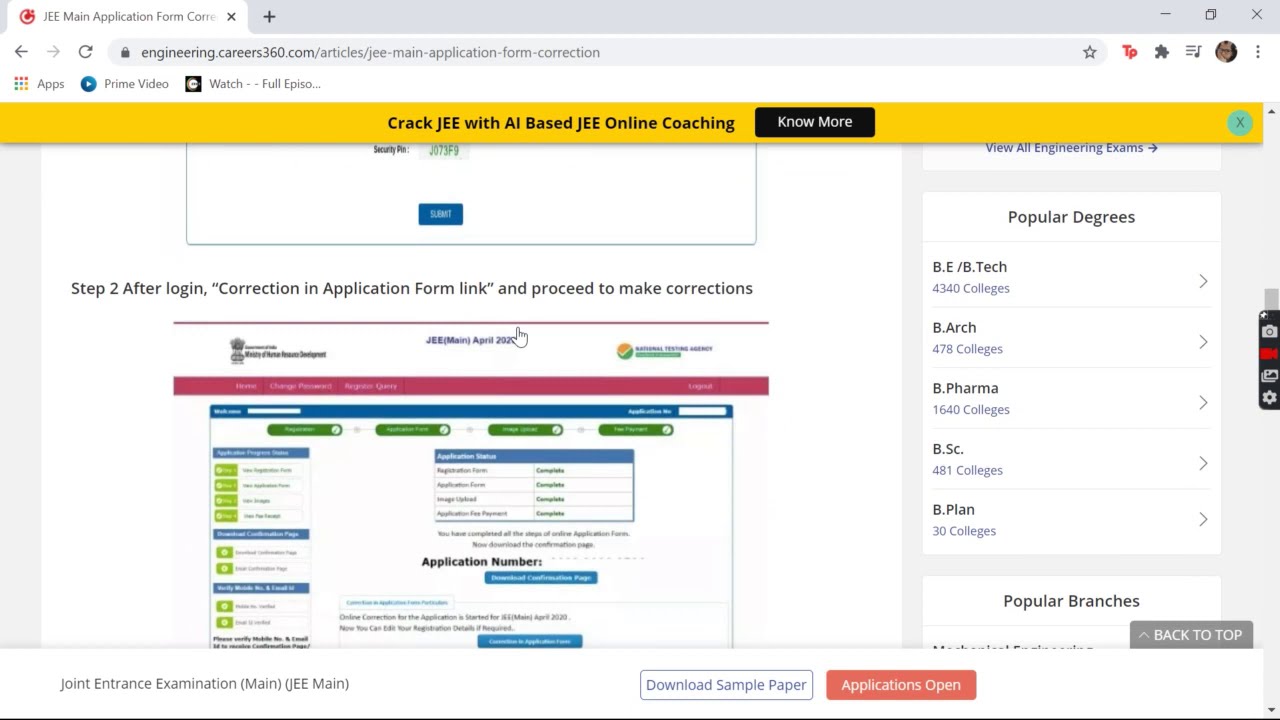Click the page vertical scrollbar thumb
Screen dimensions: 1280x720
[x=1271, y=300]
